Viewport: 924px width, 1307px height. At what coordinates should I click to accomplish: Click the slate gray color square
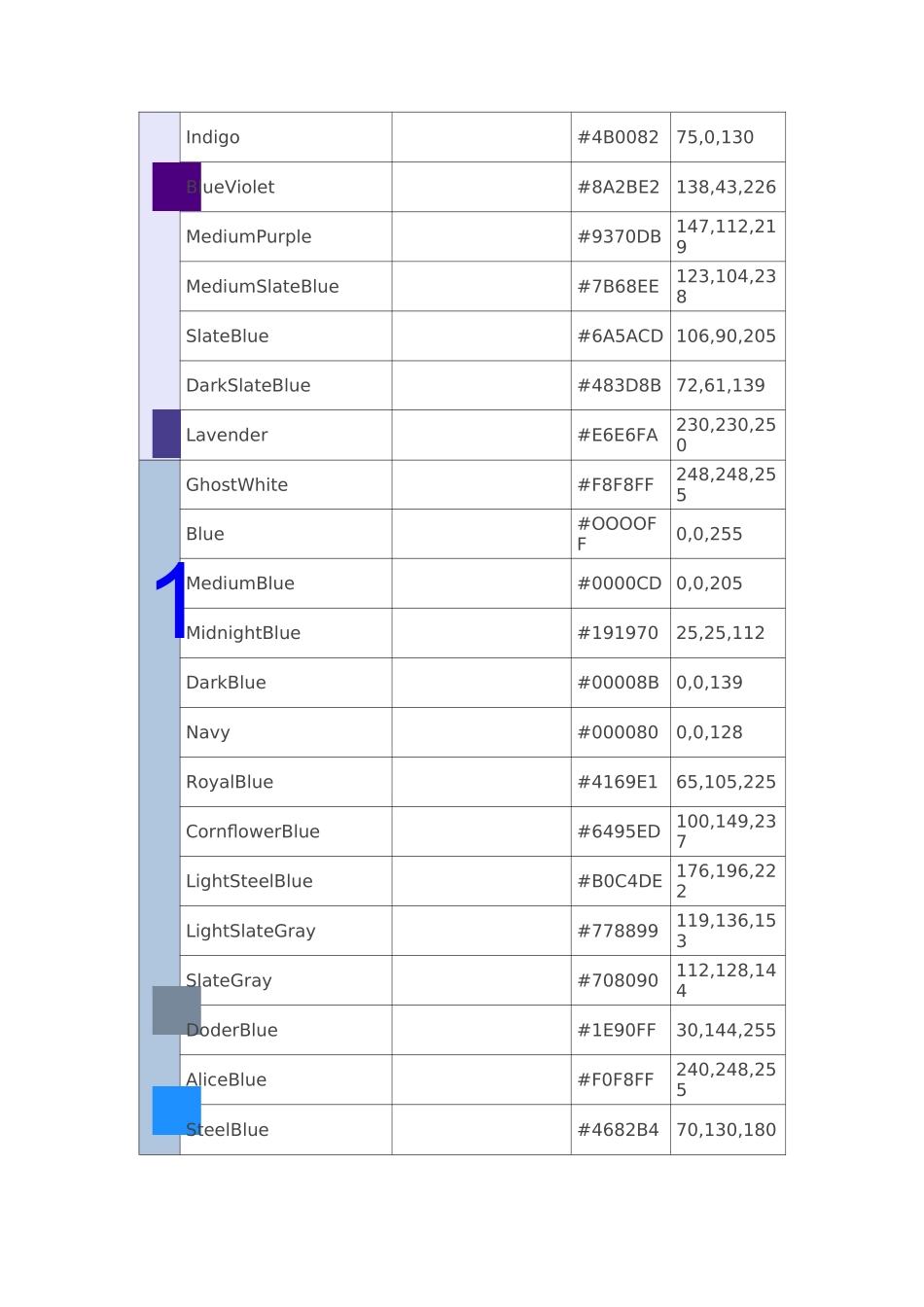coord(176,1010)
